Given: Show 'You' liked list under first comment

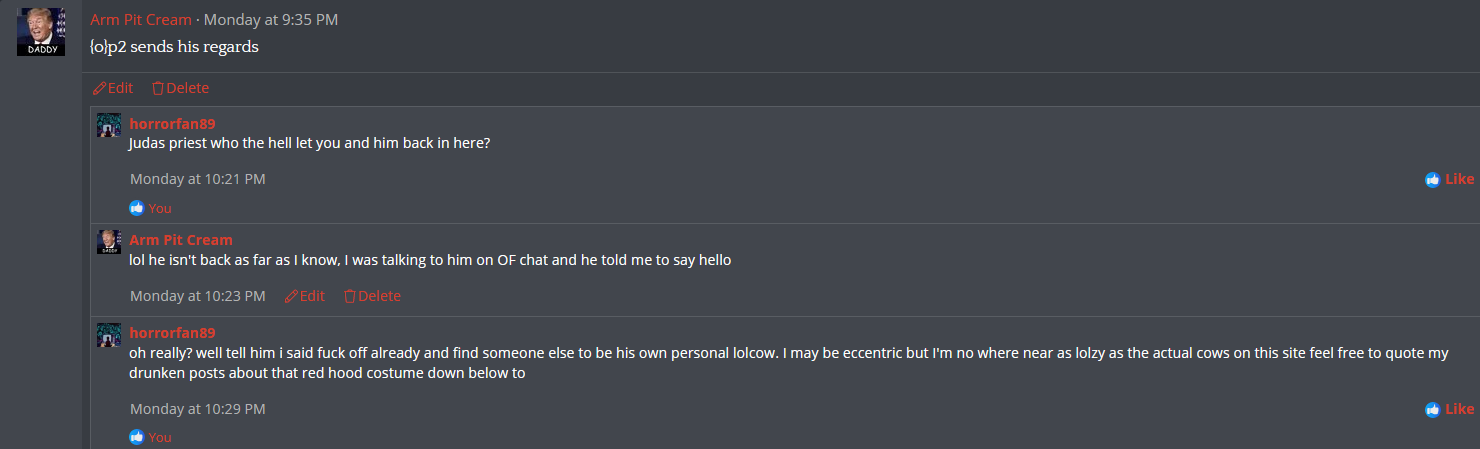Looking at the screenshot, I should 160,208.
